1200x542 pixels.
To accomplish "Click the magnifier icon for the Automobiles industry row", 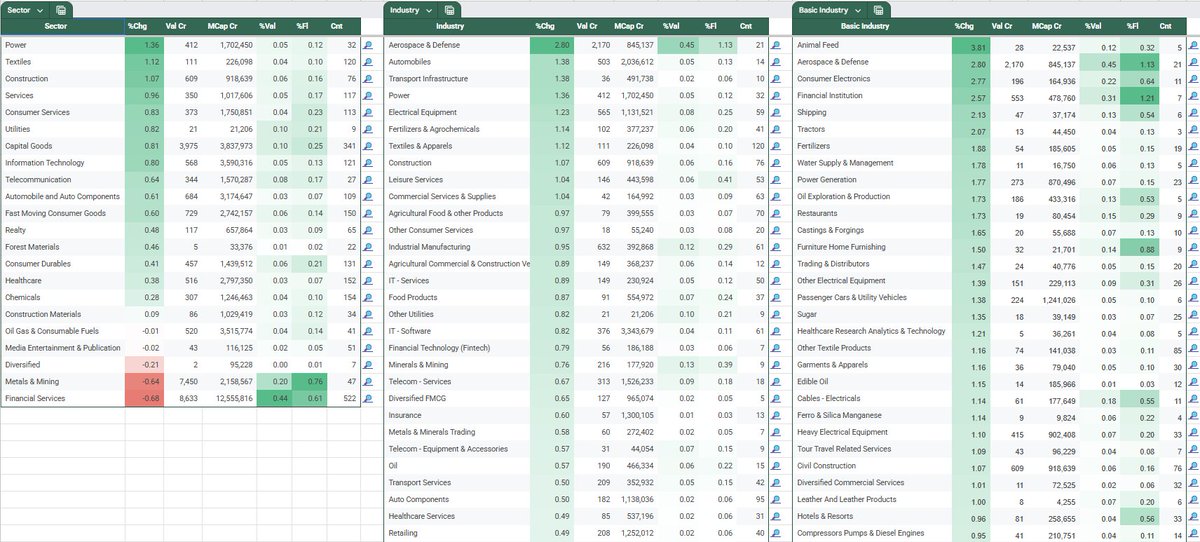I will coord(775,62).
